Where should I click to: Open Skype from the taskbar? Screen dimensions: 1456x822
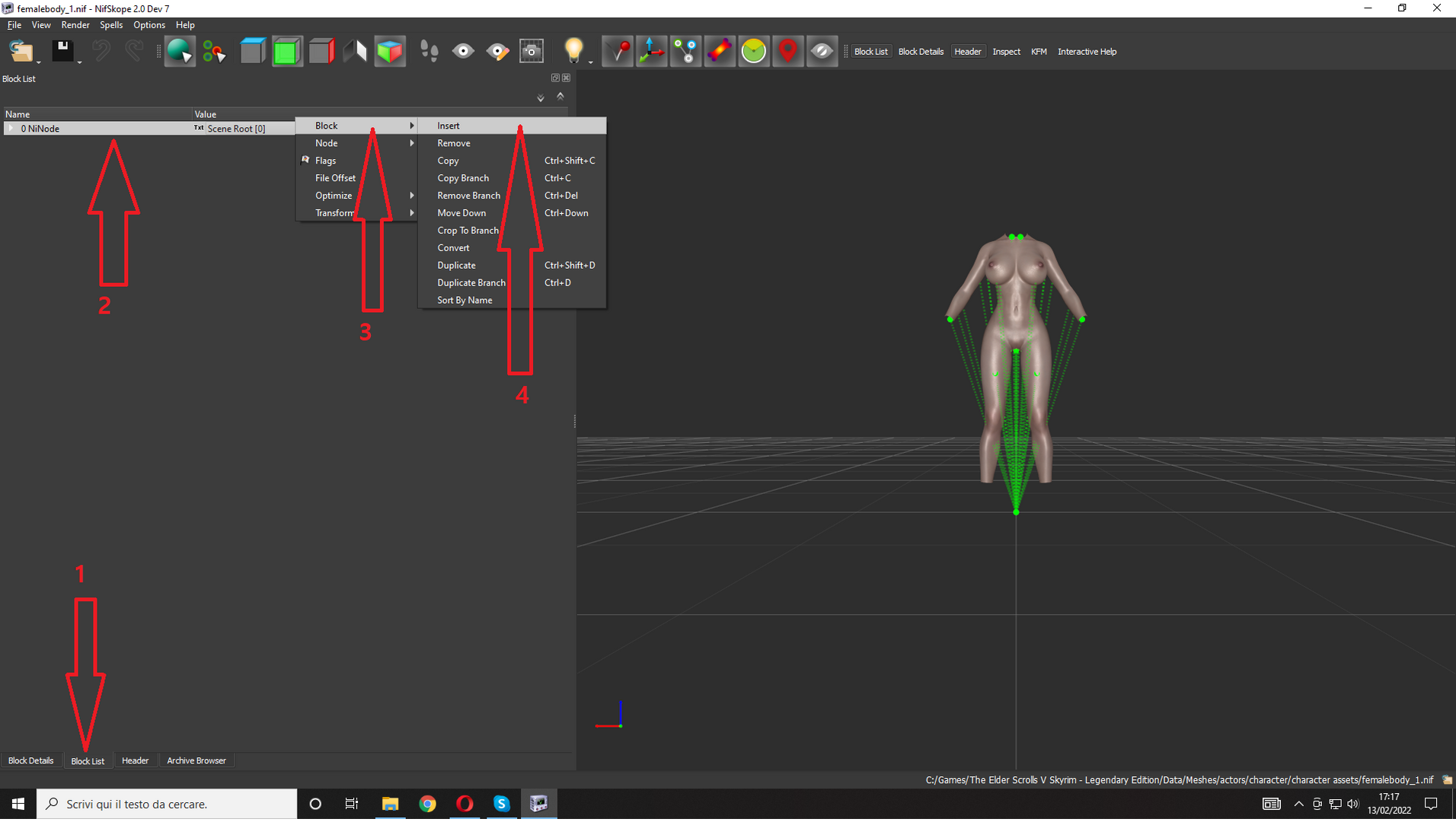[x=501, y=804]
